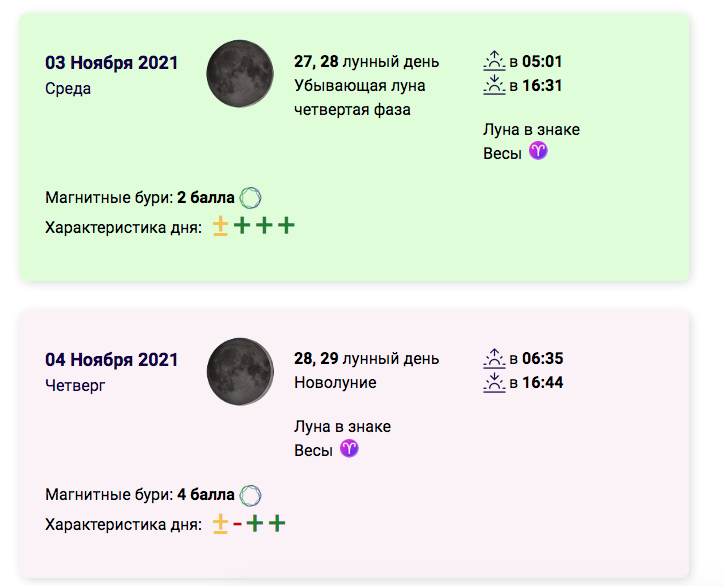724x586 pixels.
Task: Click the 28, 29 лунный день text
Action: click(367, 358)
